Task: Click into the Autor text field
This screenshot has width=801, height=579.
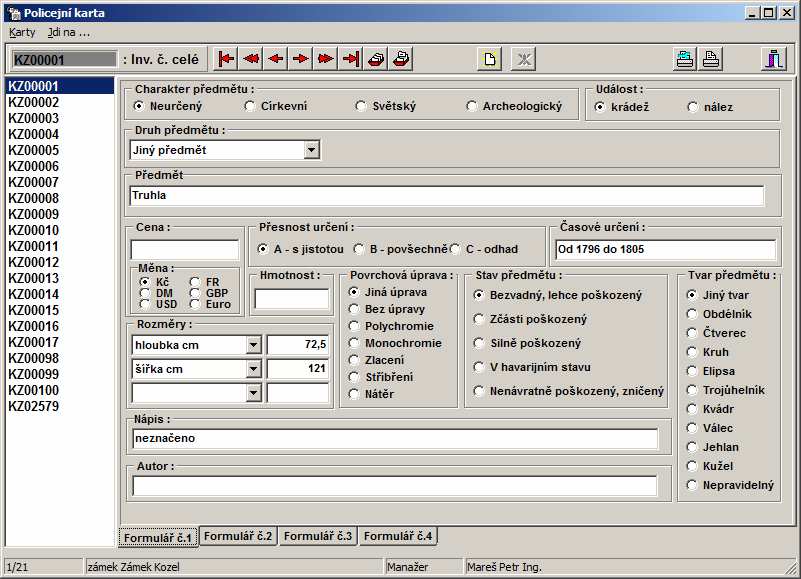Action: (x=394, y=486)
